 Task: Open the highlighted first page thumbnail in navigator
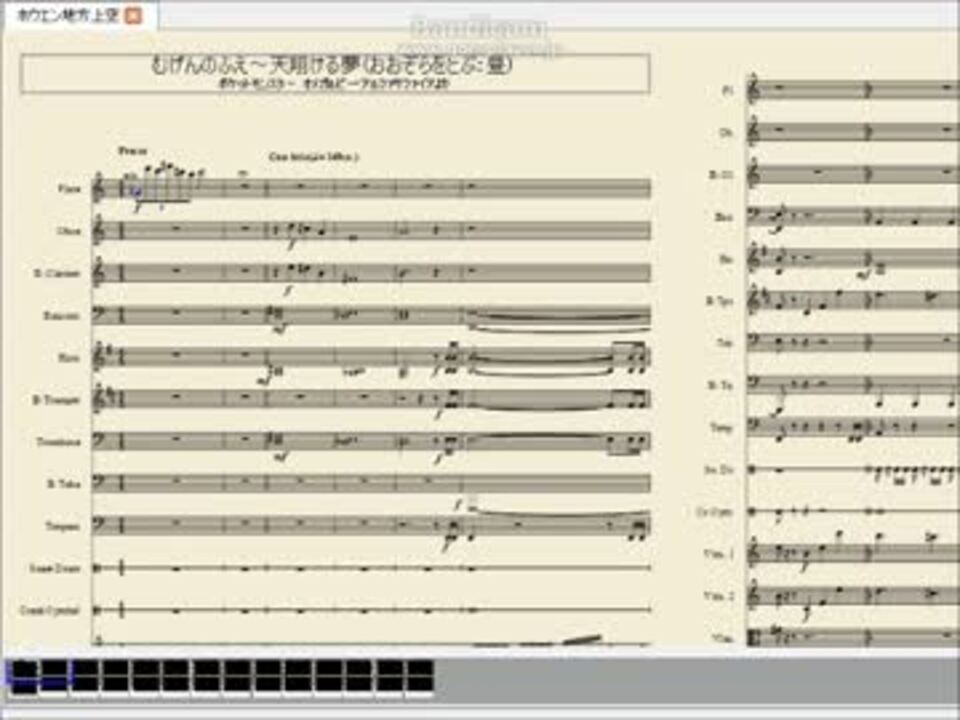click(x=24, y=677)
